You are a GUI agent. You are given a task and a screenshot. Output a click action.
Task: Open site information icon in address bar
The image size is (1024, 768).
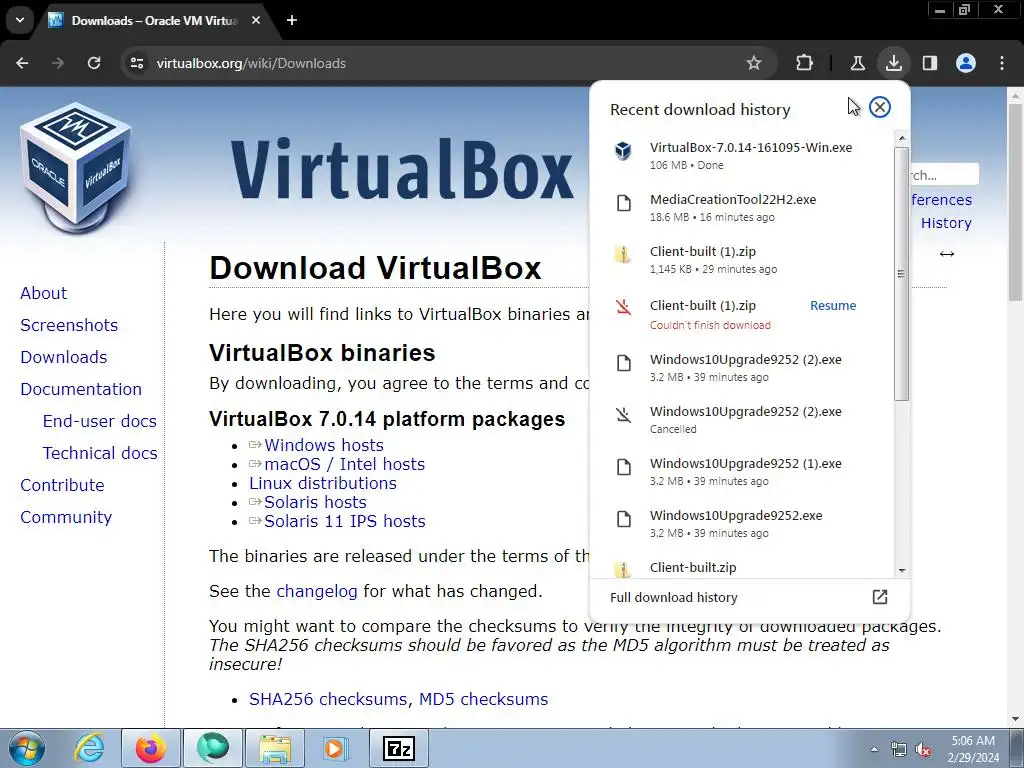(137, 63)
